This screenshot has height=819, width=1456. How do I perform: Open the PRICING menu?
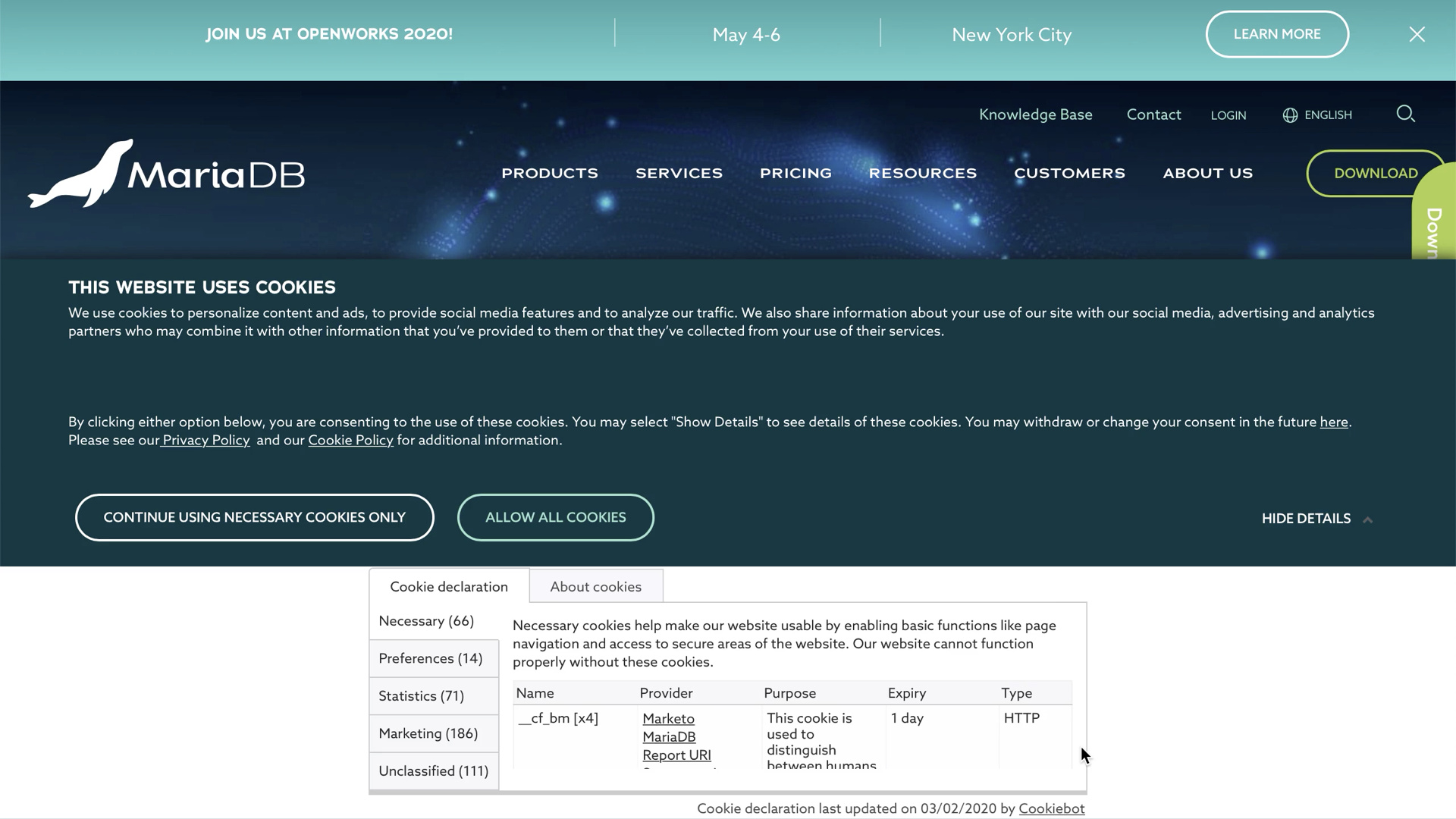tap(795, 173)
